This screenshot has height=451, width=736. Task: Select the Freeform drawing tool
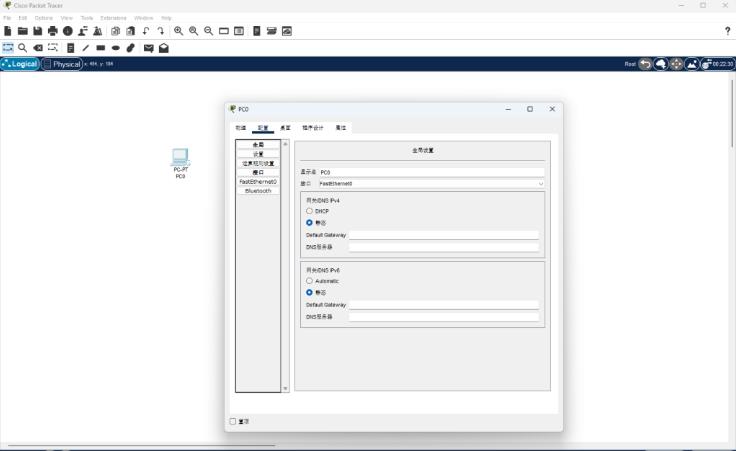130,48
